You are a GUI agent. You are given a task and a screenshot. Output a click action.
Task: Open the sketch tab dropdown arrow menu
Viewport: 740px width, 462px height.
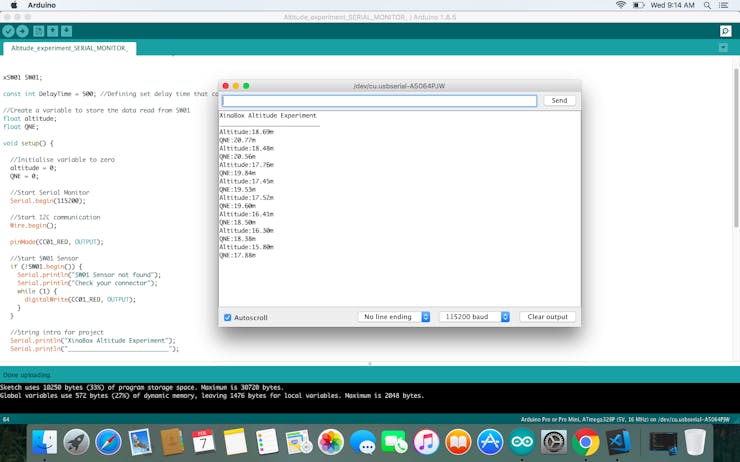(x=723, y=48)
